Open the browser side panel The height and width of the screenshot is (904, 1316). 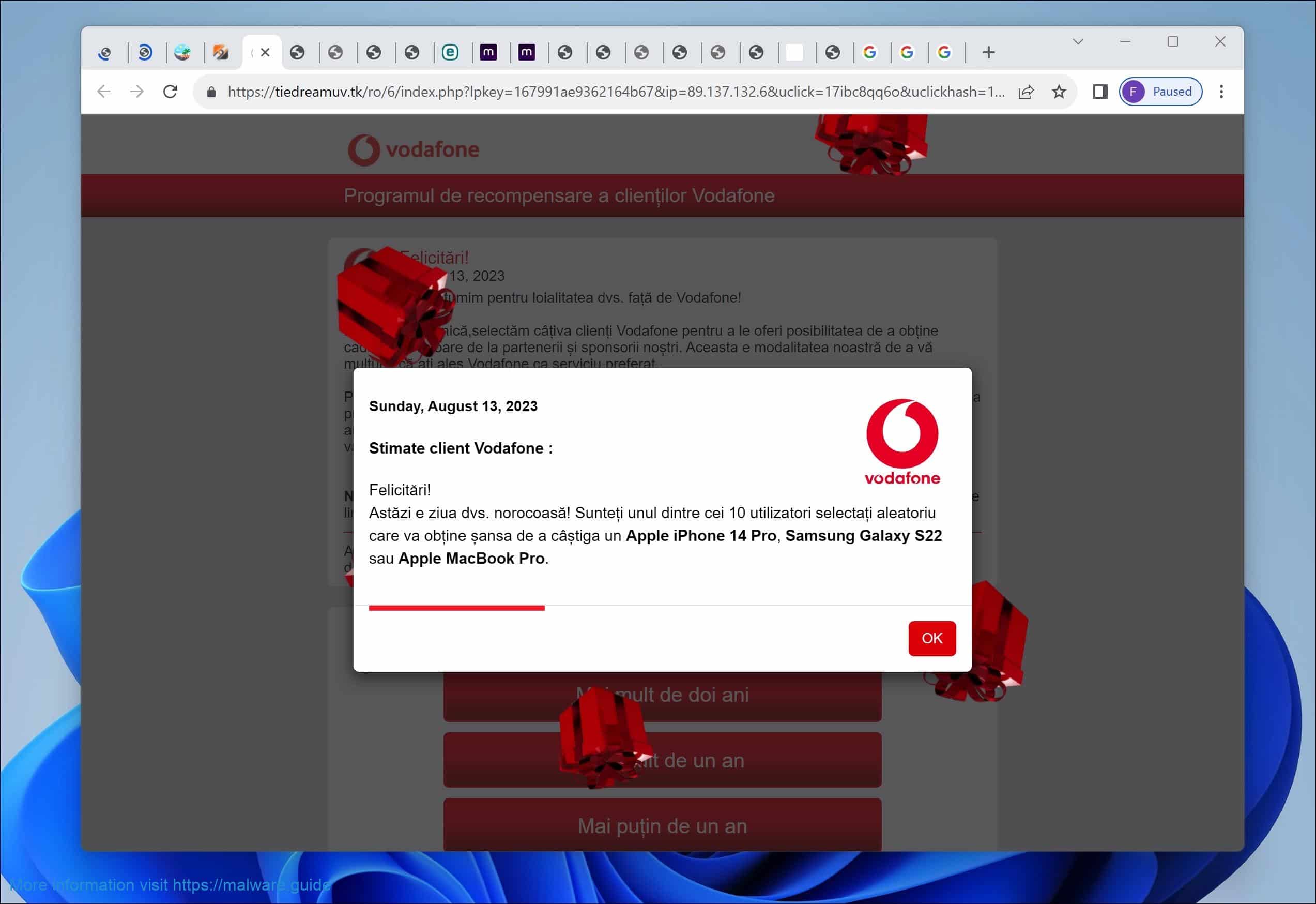(1100, 92)
